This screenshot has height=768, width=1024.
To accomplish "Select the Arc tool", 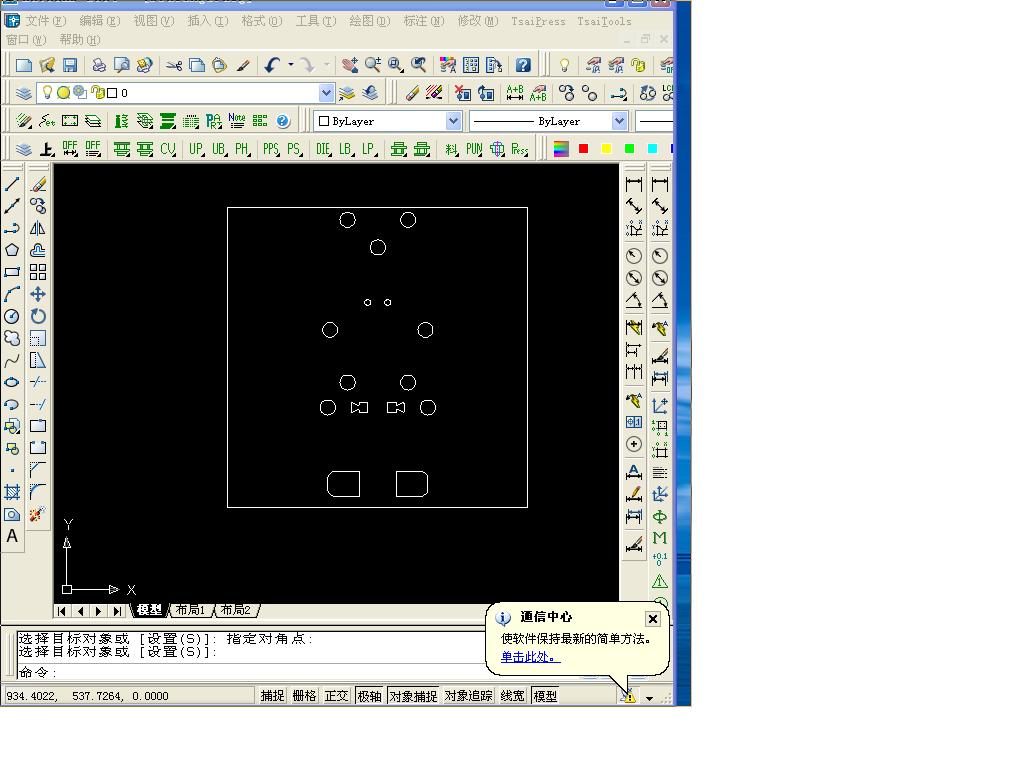I will 12,295.
